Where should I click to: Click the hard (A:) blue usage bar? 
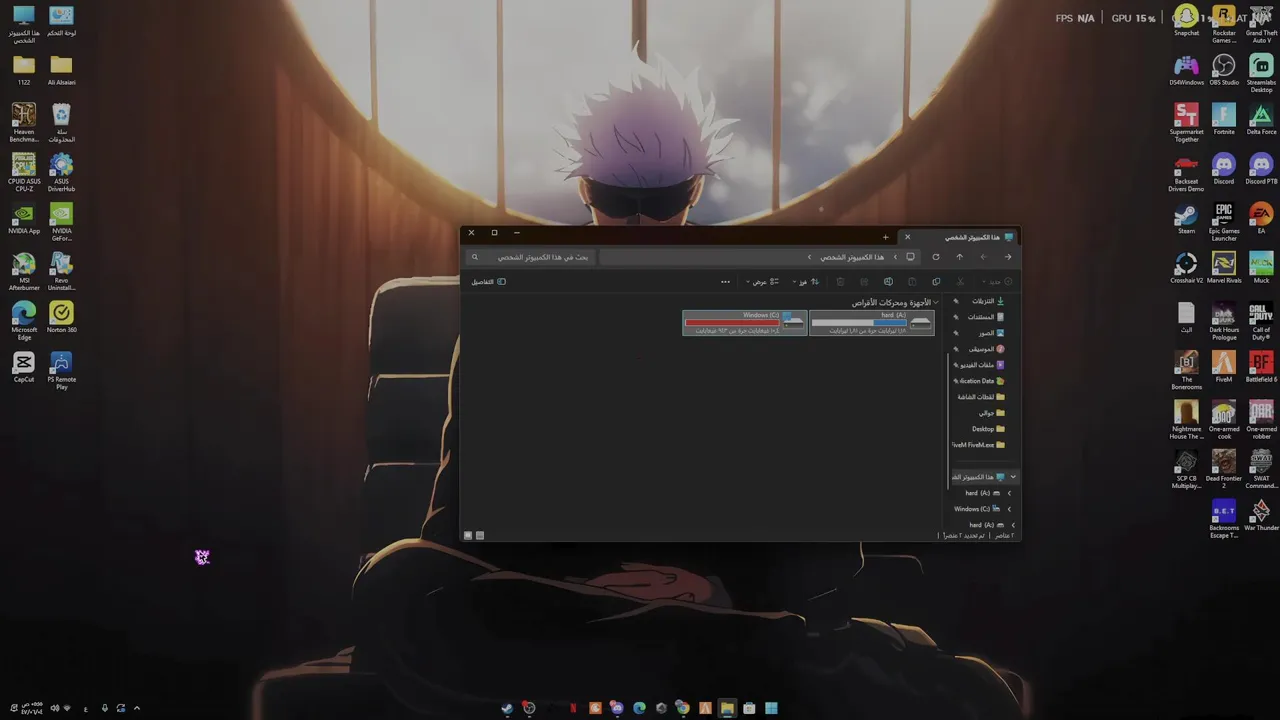[860, 323]
